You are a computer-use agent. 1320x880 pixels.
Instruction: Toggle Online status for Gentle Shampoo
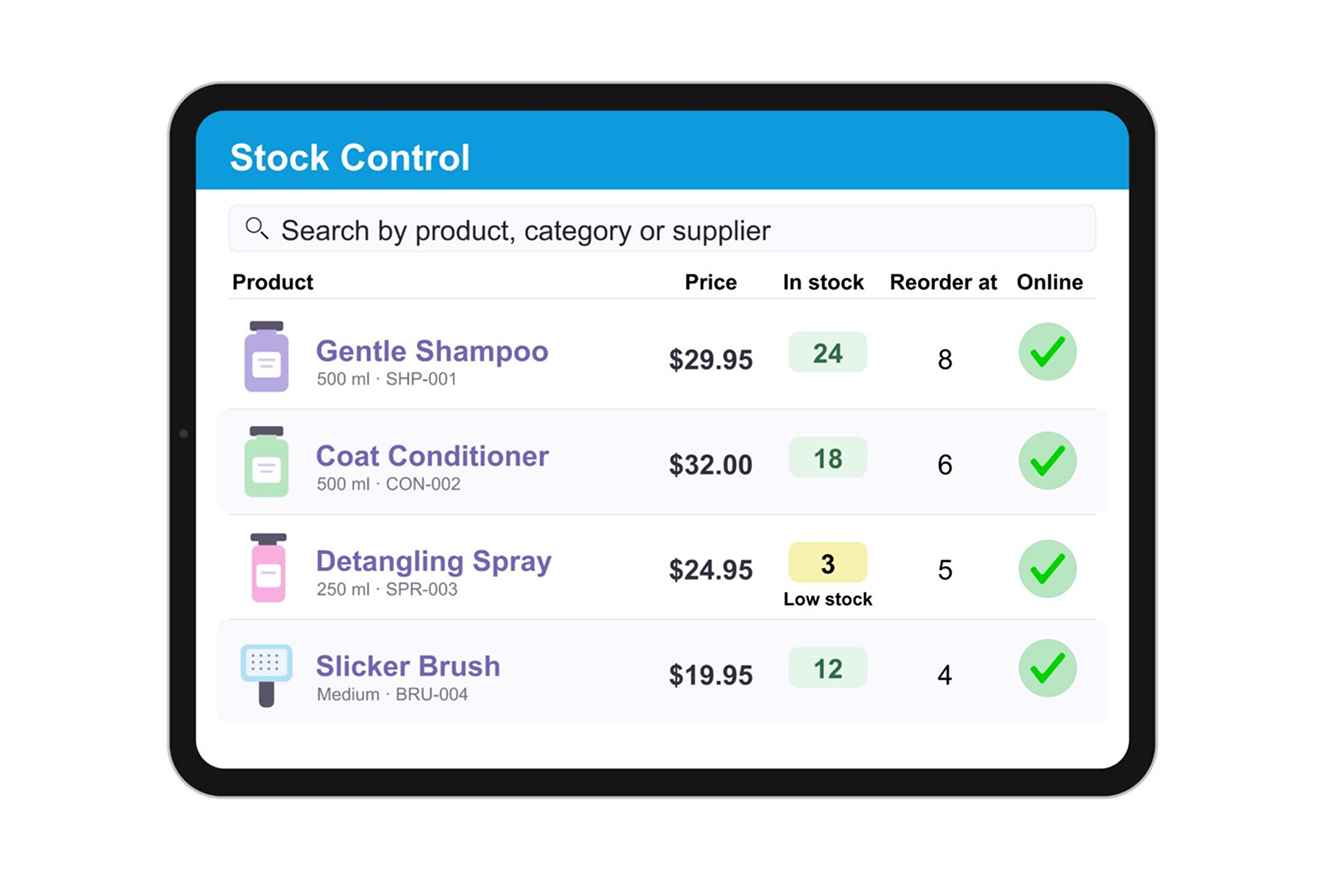coord(1047,352)
